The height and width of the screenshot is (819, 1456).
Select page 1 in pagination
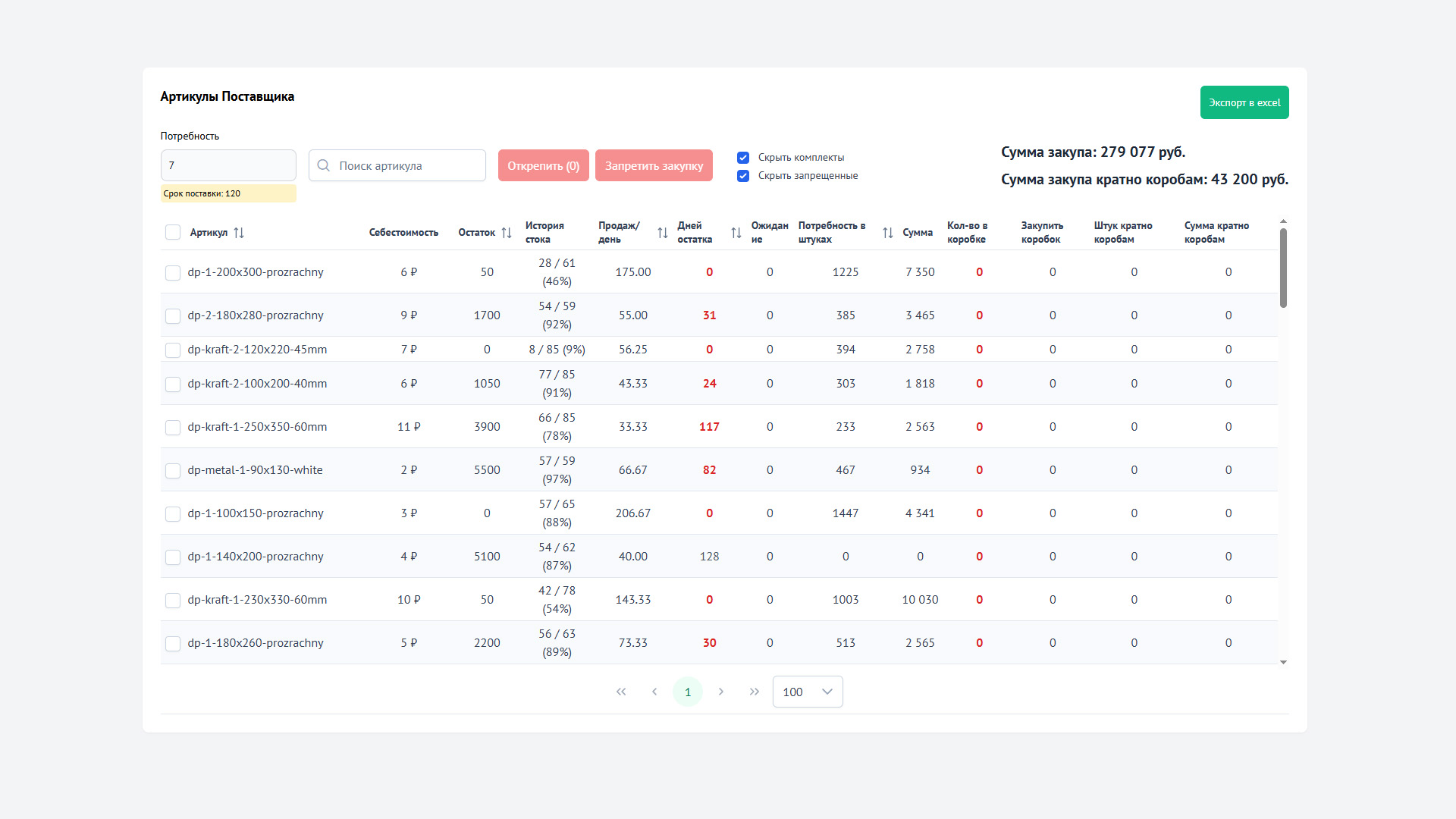pyautogui.click(x=688, y=692)
